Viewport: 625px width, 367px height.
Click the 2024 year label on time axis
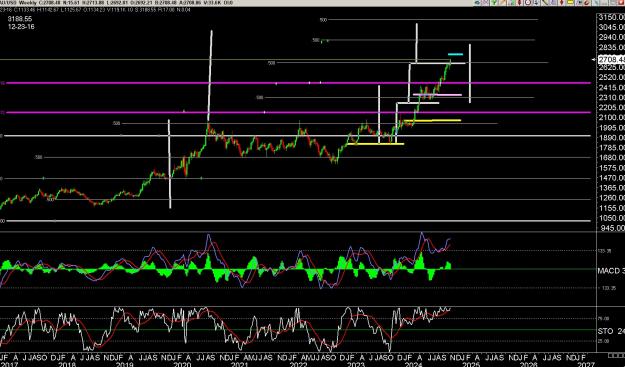click(x=414, y=364)
